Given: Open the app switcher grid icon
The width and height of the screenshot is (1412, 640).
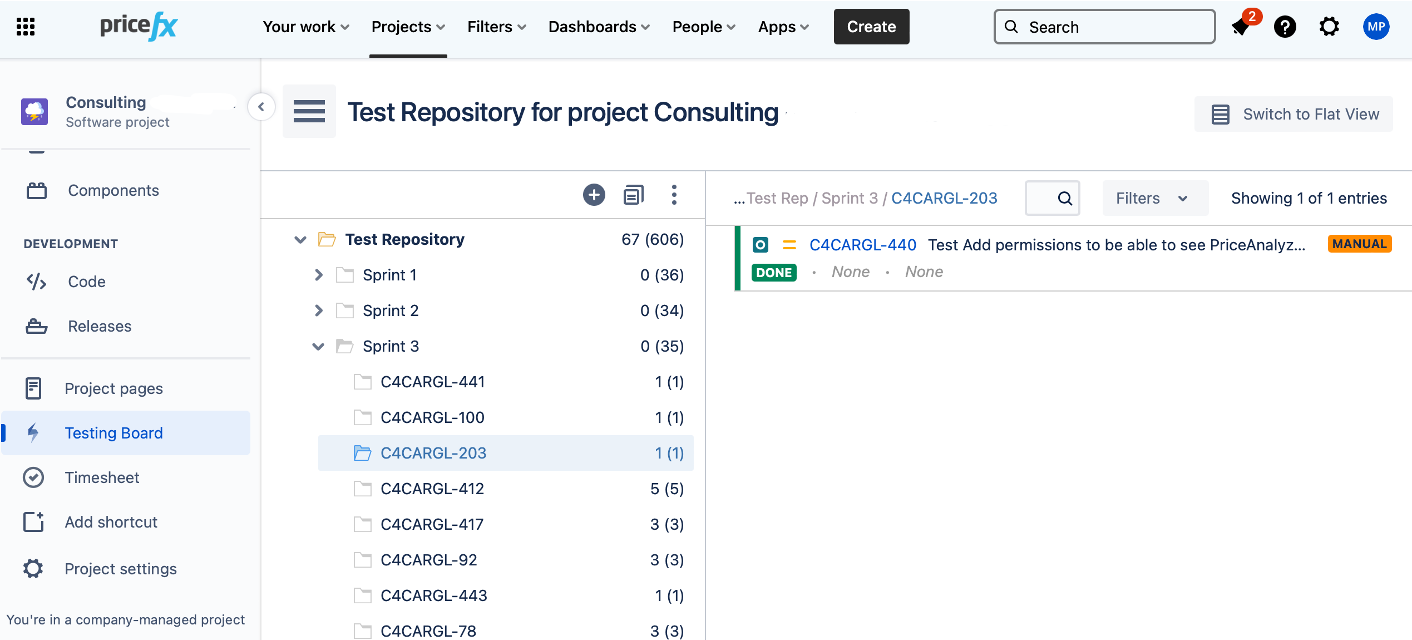Looking at the screenshot, I should tap(26, 27).
